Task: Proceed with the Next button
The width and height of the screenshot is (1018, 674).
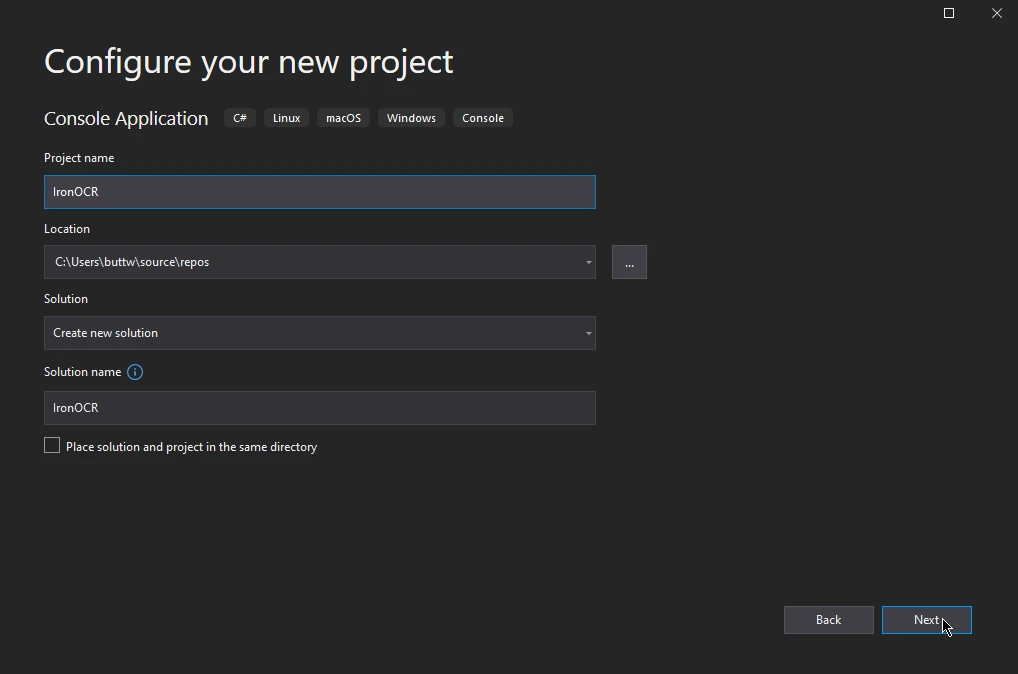Action: (x=926, y=620)
